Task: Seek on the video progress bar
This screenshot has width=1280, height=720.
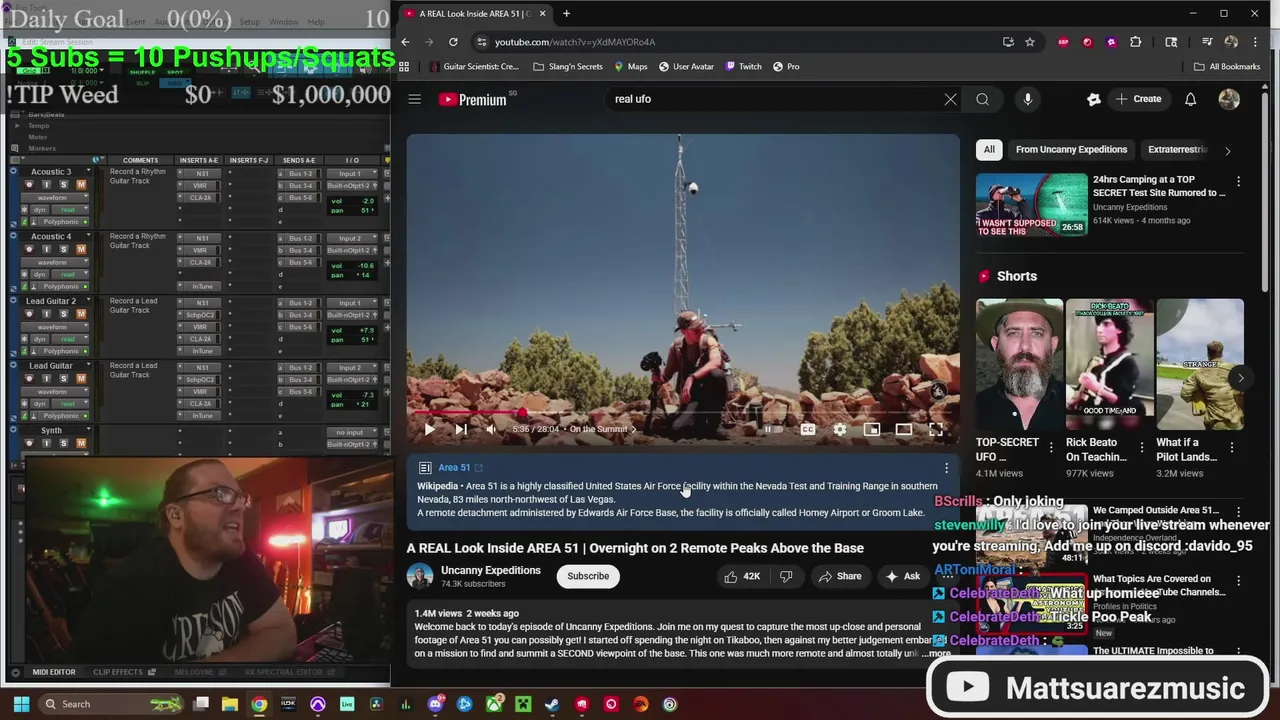Action: 683,412
